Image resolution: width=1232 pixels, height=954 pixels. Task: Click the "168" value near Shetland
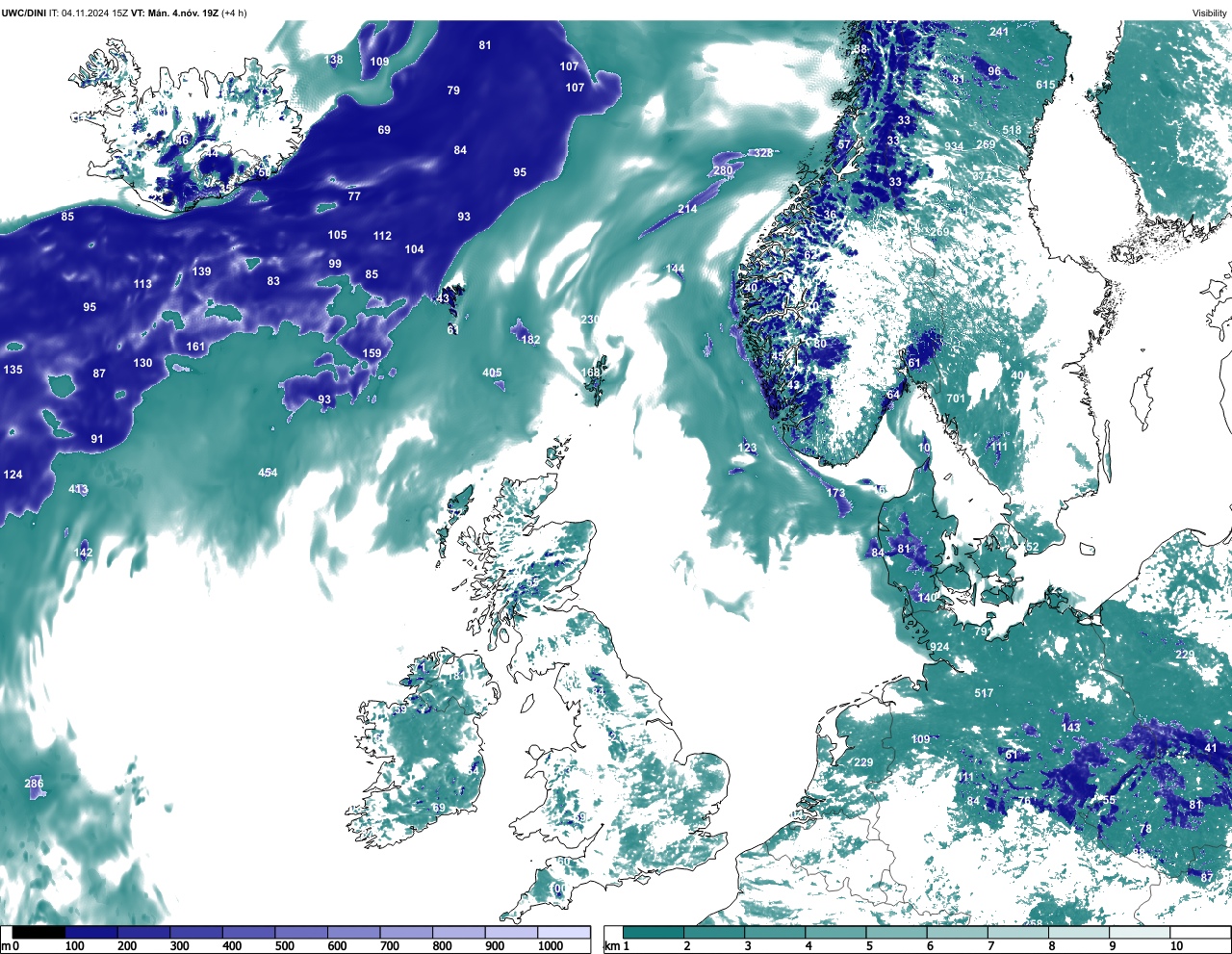tap(590, 373)
